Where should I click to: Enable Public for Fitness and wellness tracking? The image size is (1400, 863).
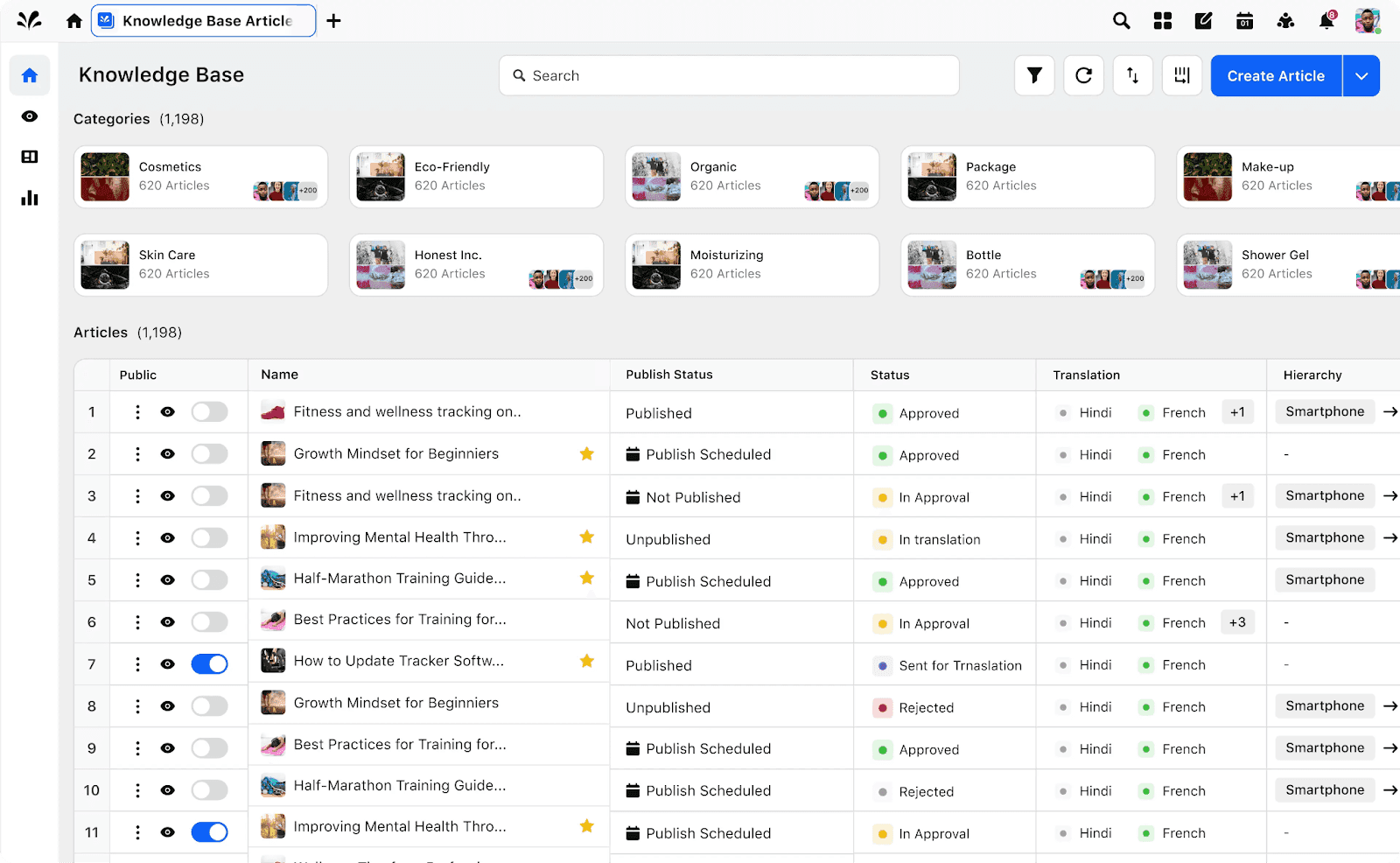tap(209, 411)
